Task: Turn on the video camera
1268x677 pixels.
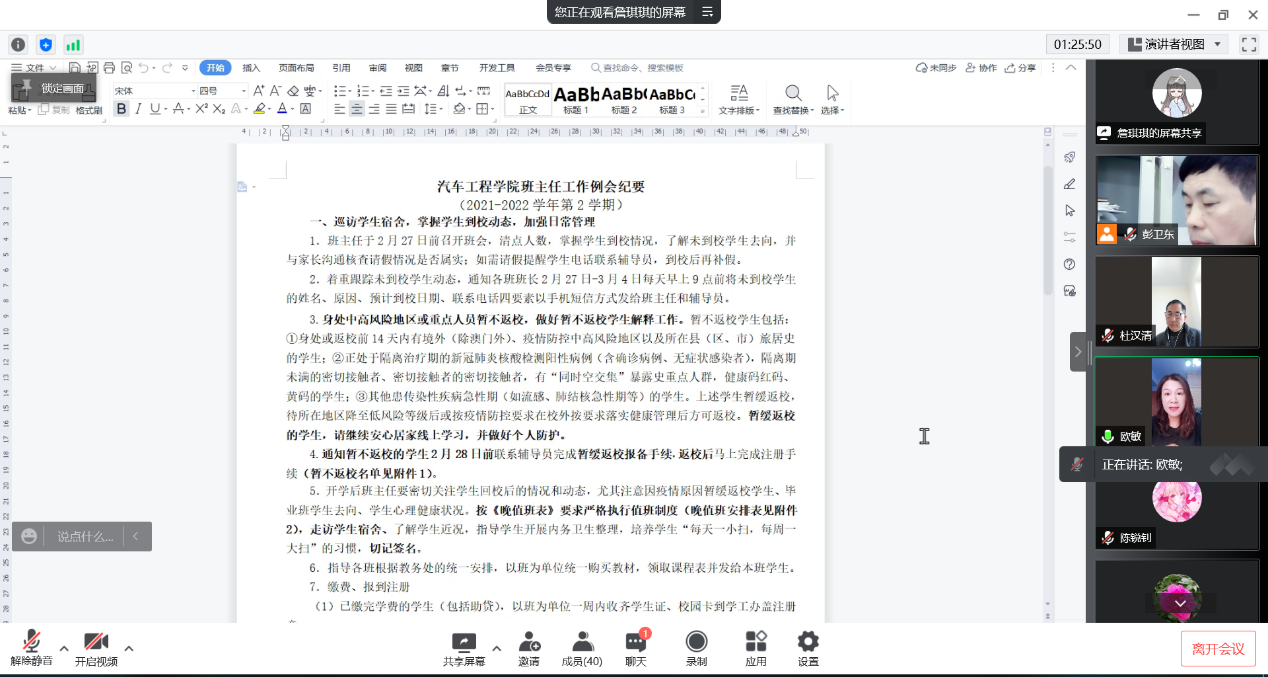Action: point(96,642)
